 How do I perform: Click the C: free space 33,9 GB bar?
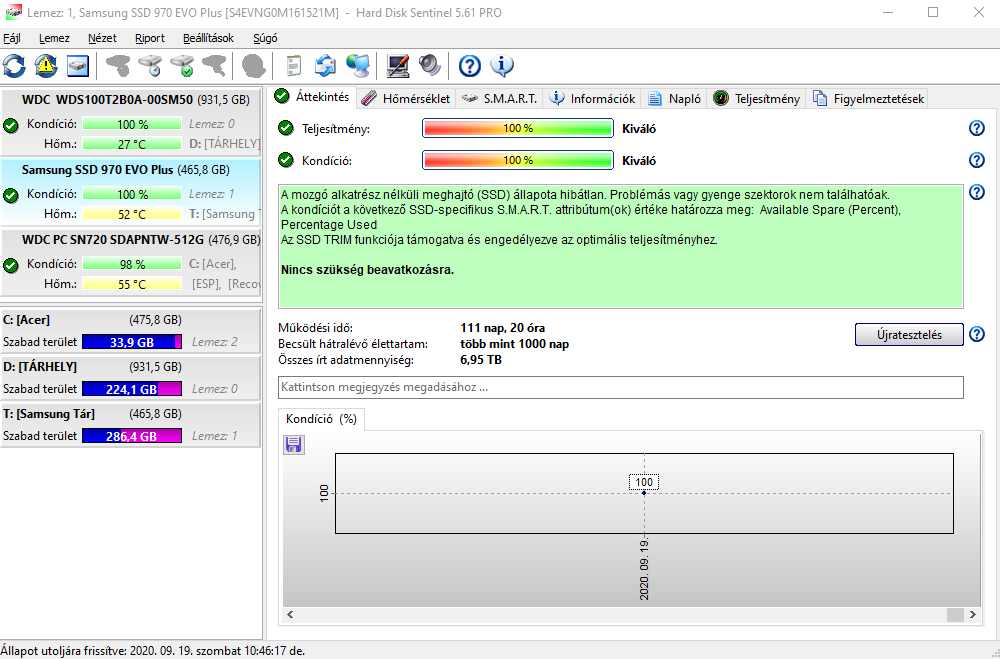coord(132,342)
